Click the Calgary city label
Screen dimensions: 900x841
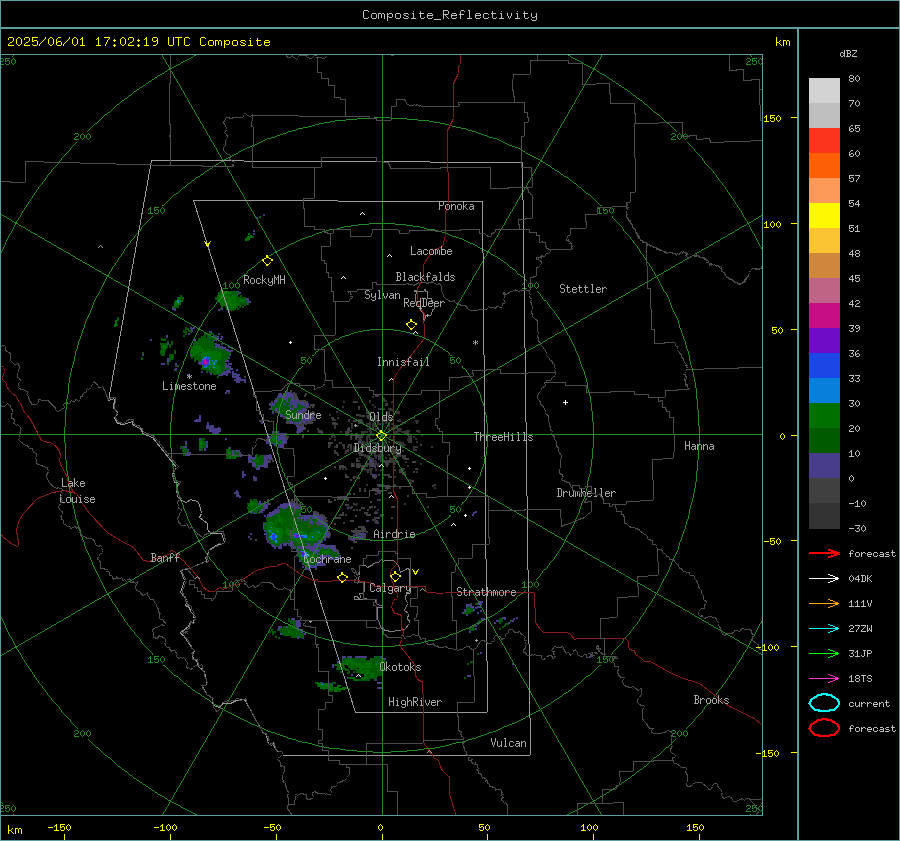390,588
